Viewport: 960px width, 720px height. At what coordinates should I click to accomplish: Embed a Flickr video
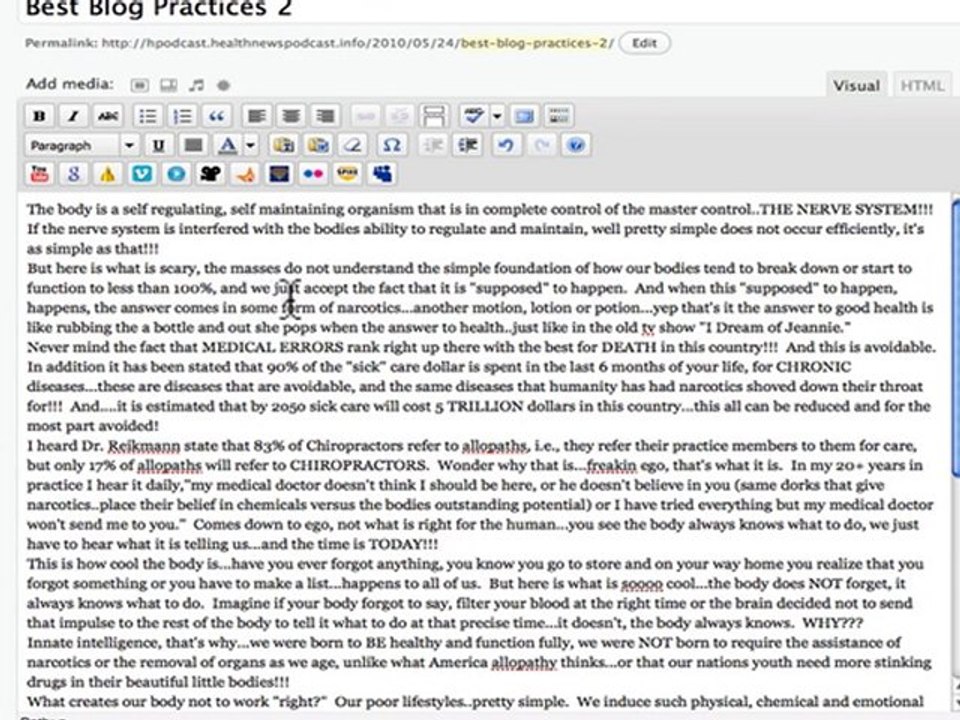coord(313,174)
